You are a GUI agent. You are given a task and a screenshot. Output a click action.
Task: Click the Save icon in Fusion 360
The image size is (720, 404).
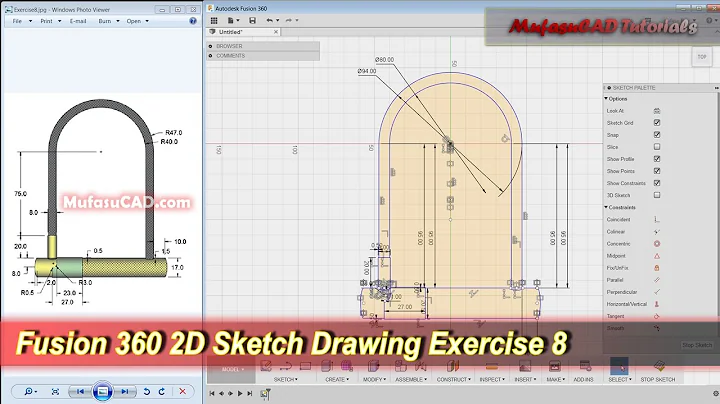point(252,20)
